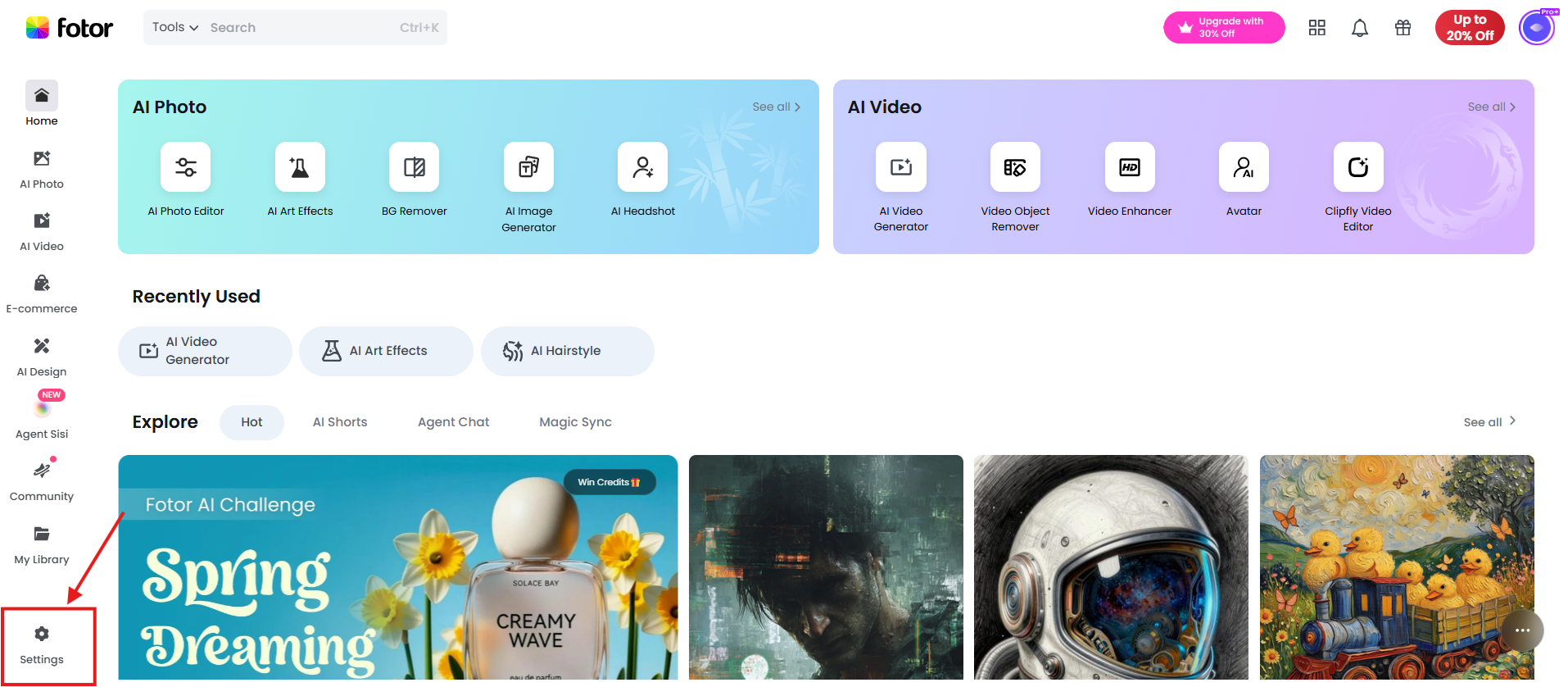1568x687 pixels.
Task: Open the Video Enhancer HD icon
Action: click(1130, 166)
